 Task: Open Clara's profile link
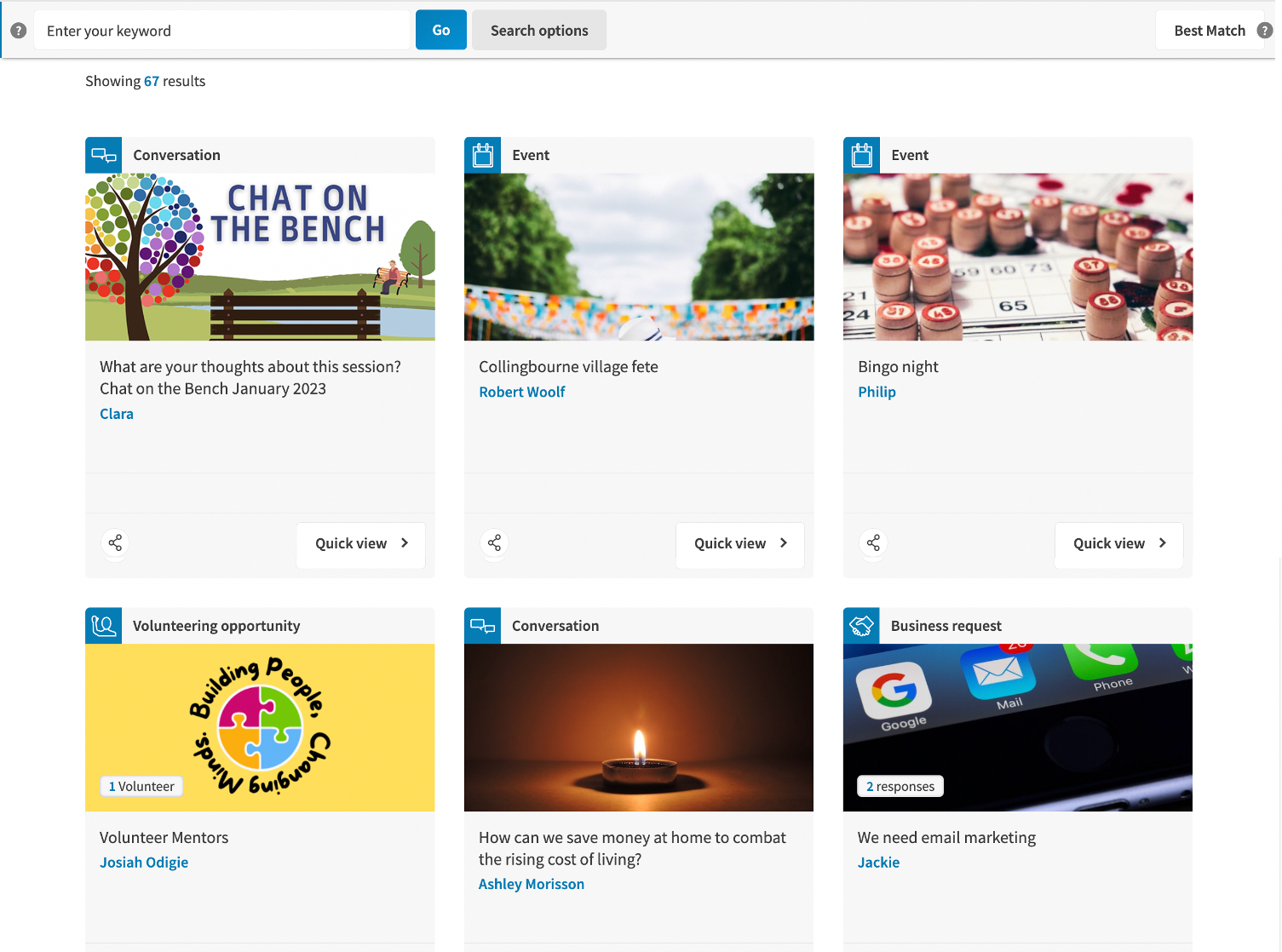[x=117, y=414]
